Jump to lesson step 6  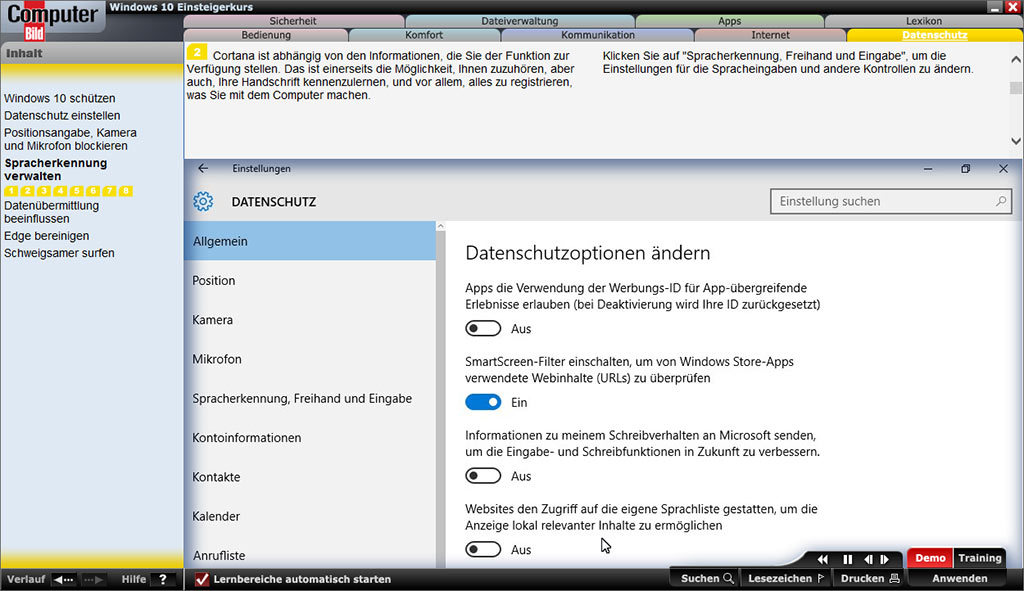93,191
